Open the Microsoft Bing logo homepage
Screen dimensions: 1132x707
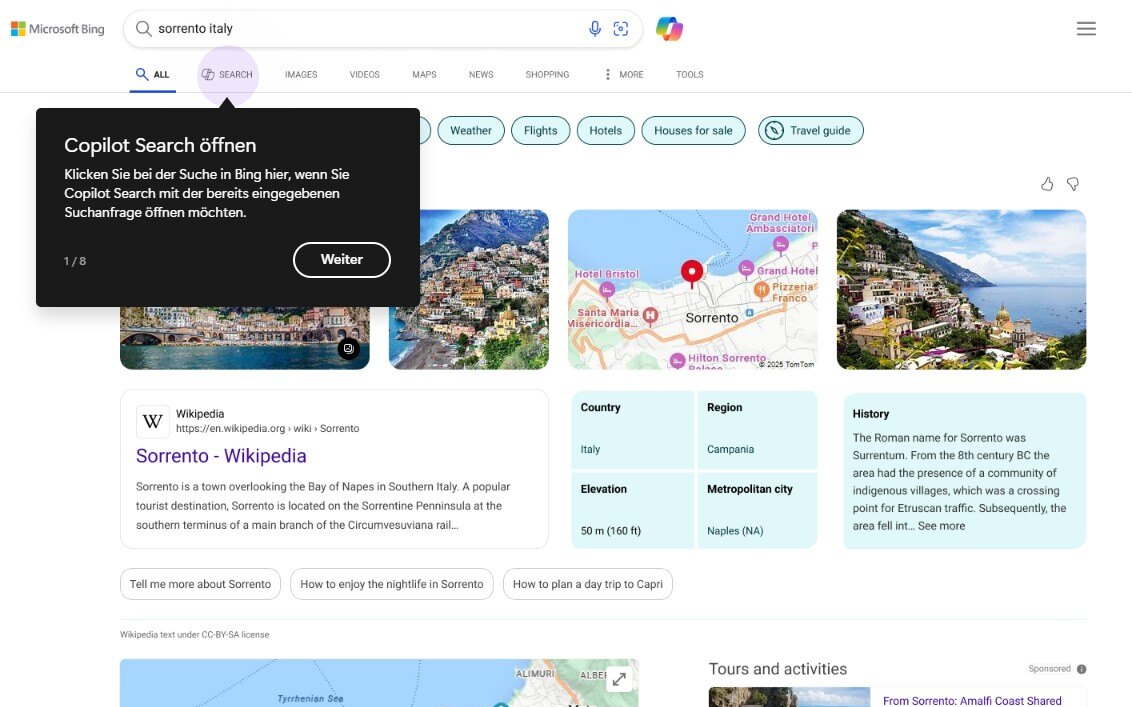point(58,29)
